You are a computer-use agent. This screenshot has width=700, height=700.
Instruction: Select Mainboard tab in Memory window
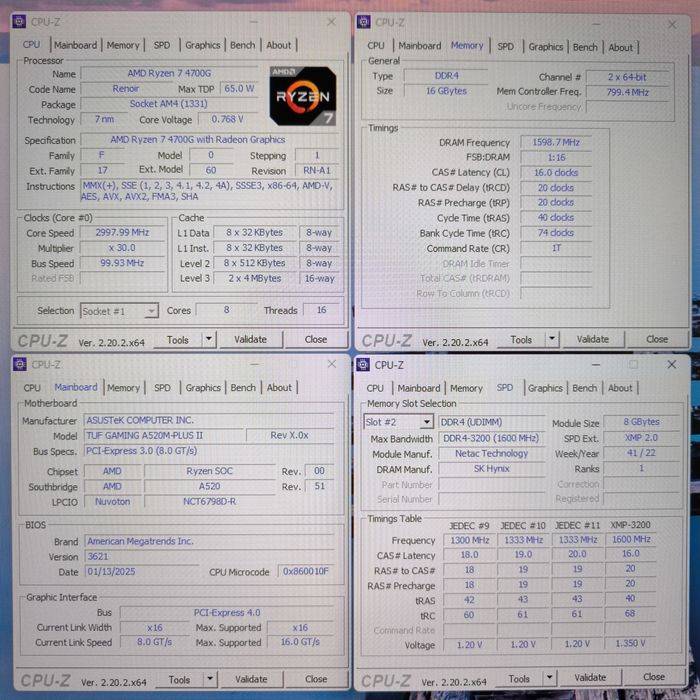click(420, 46)
